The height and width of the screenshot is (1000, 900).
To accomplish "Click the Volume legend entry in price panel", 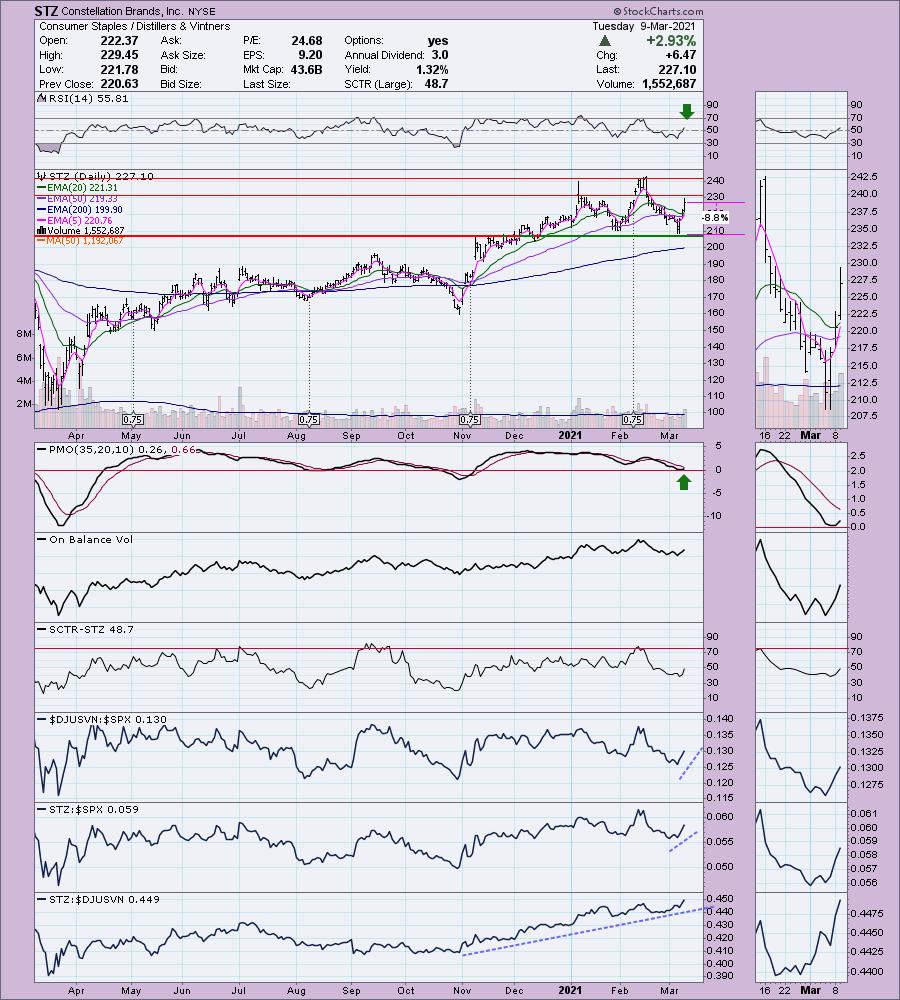I will click(x=86, y=230).
